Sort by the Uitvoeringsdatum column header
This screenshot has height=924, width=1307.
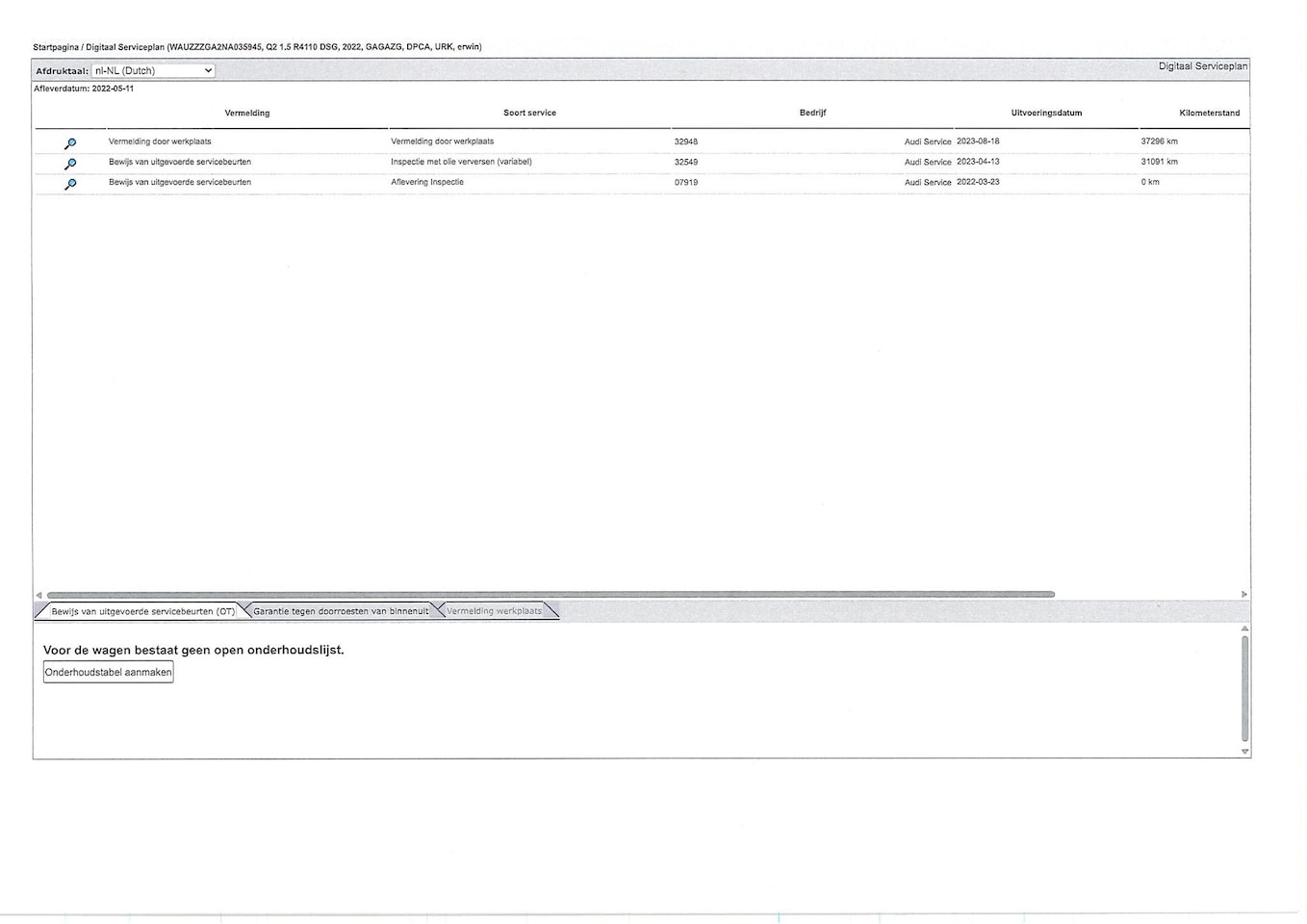[1046, 114]
